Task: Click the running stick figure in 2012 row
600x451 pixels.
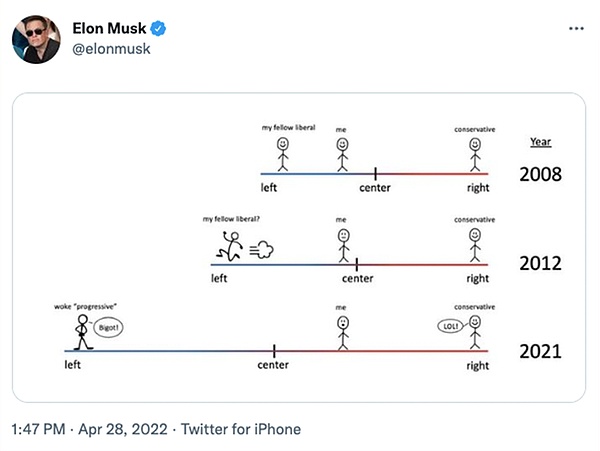Action: (x=230, y=246)
